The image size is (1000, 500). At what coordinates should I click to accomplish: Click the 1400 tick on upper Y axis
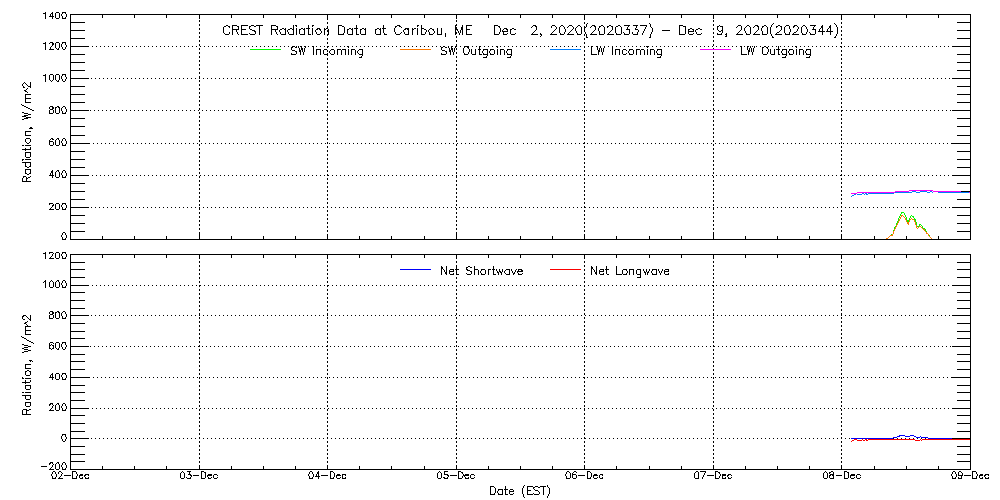(x=54, y=17)
